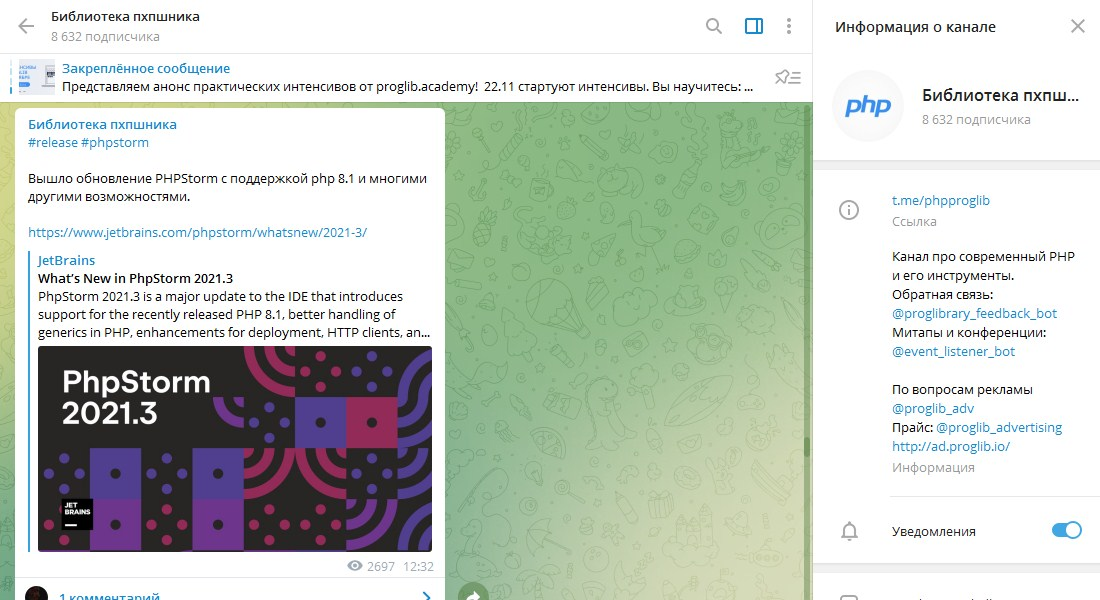This screenshot has width=1100, height=600.
Task: Turn off the Уведомления switch
Action: coord(1066,531)
